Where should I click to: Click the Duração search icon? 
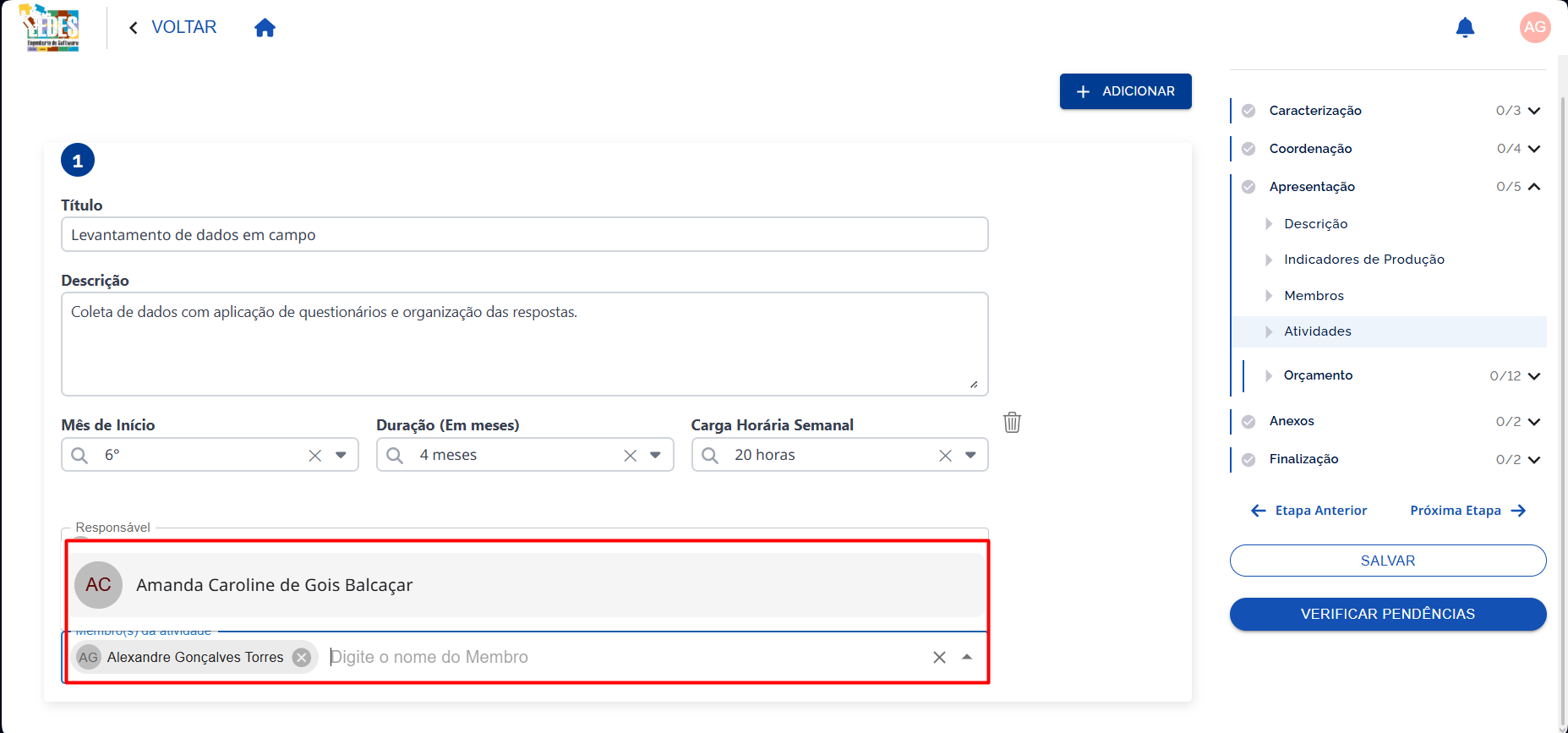point(395,455)
